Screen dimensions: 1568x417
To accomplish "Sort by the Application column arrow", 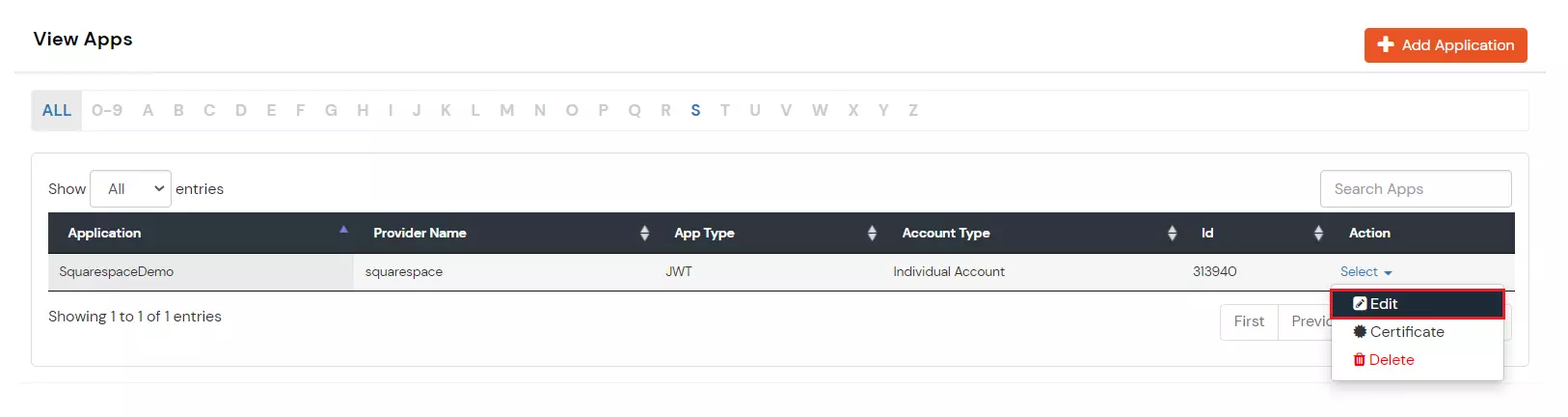I will [x=343, y=231].
